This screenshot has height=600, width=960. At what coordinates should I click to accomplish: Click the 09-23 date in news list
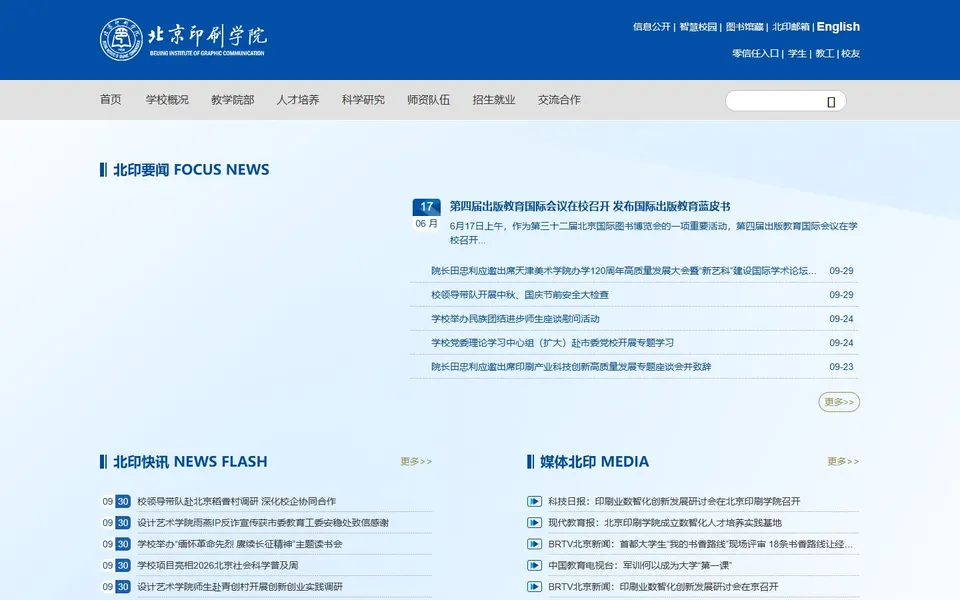click(x=841, y=367)
